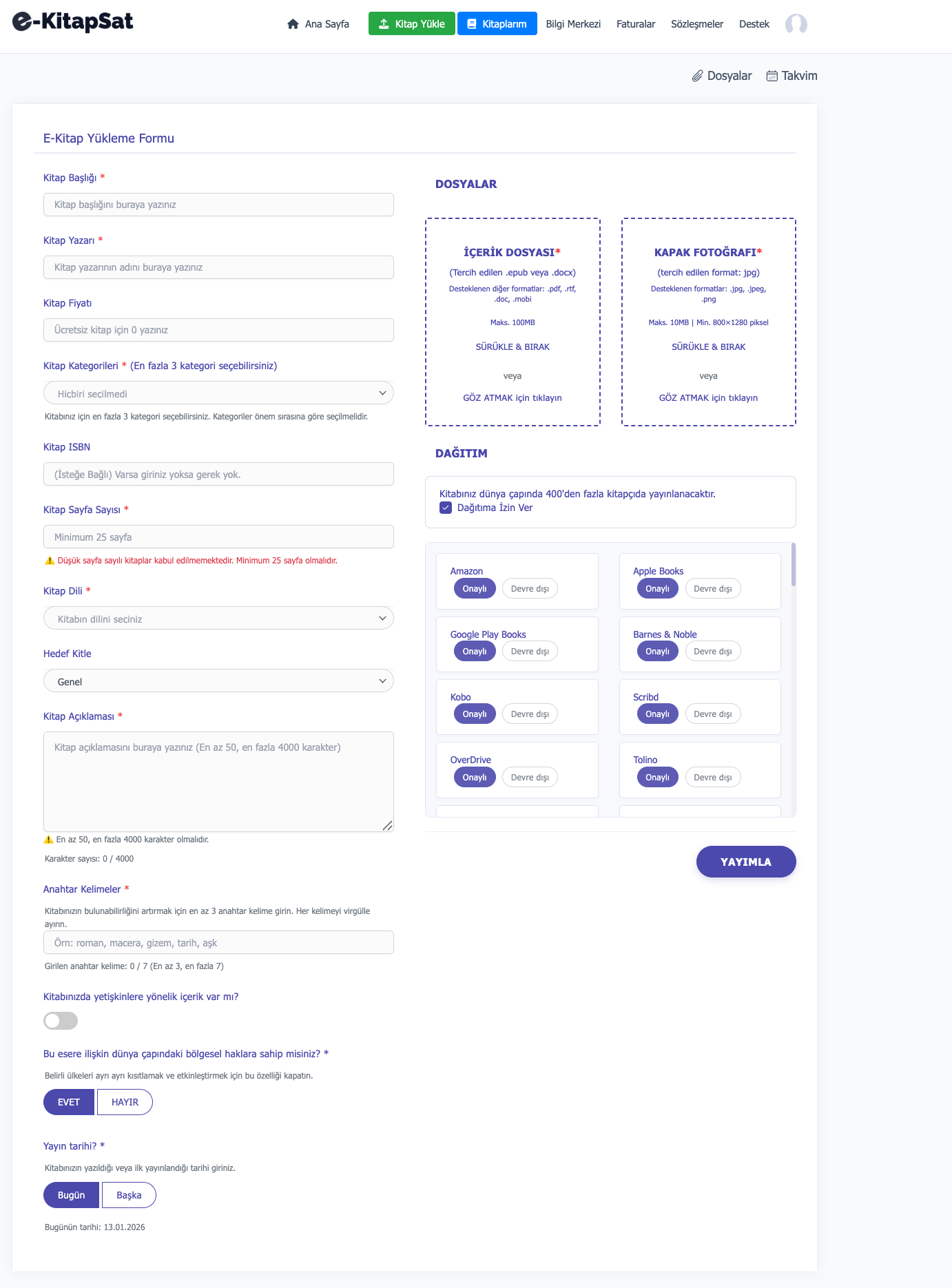The image size is (952, 1288).
Task: Set Amazon distribution to Devre dışı
Action: (530, 589)
